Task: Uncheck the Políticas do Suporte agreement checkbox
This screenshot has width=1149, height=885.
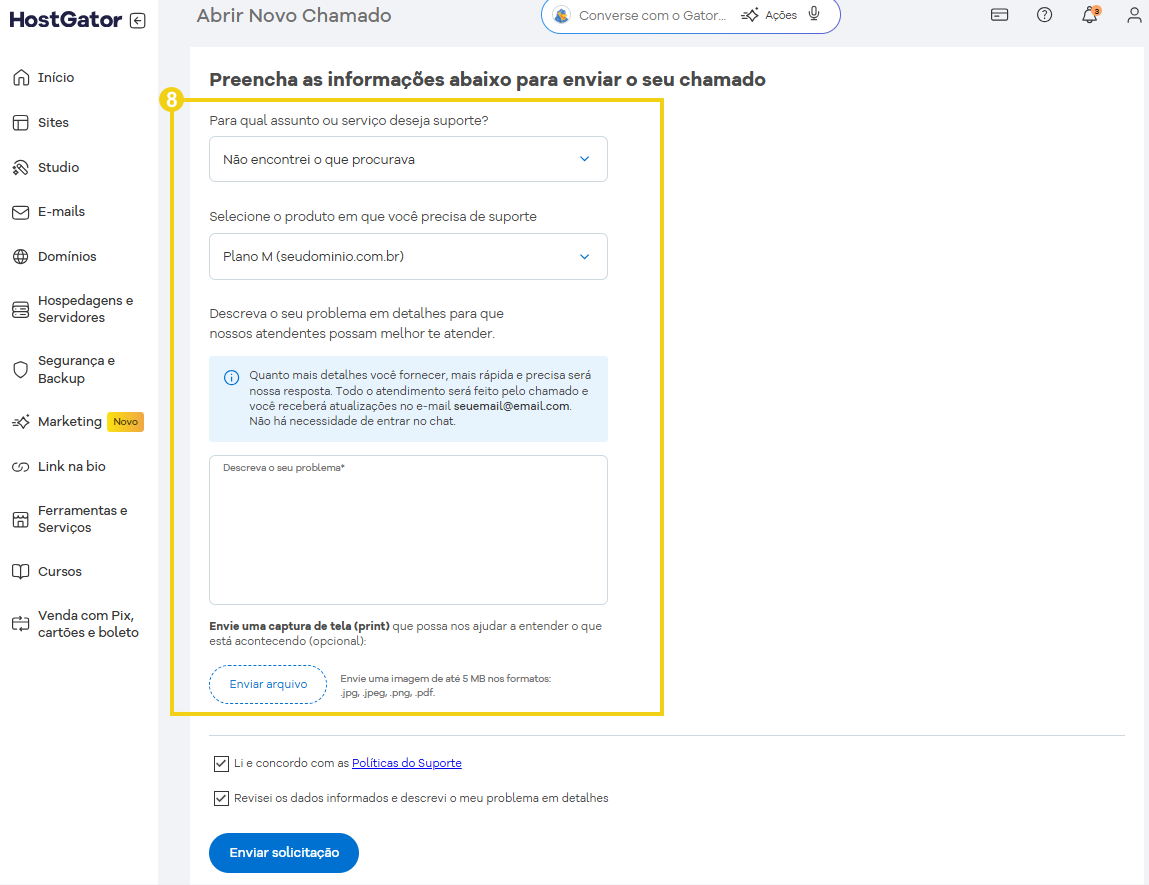Action: [x=221, y=764]
